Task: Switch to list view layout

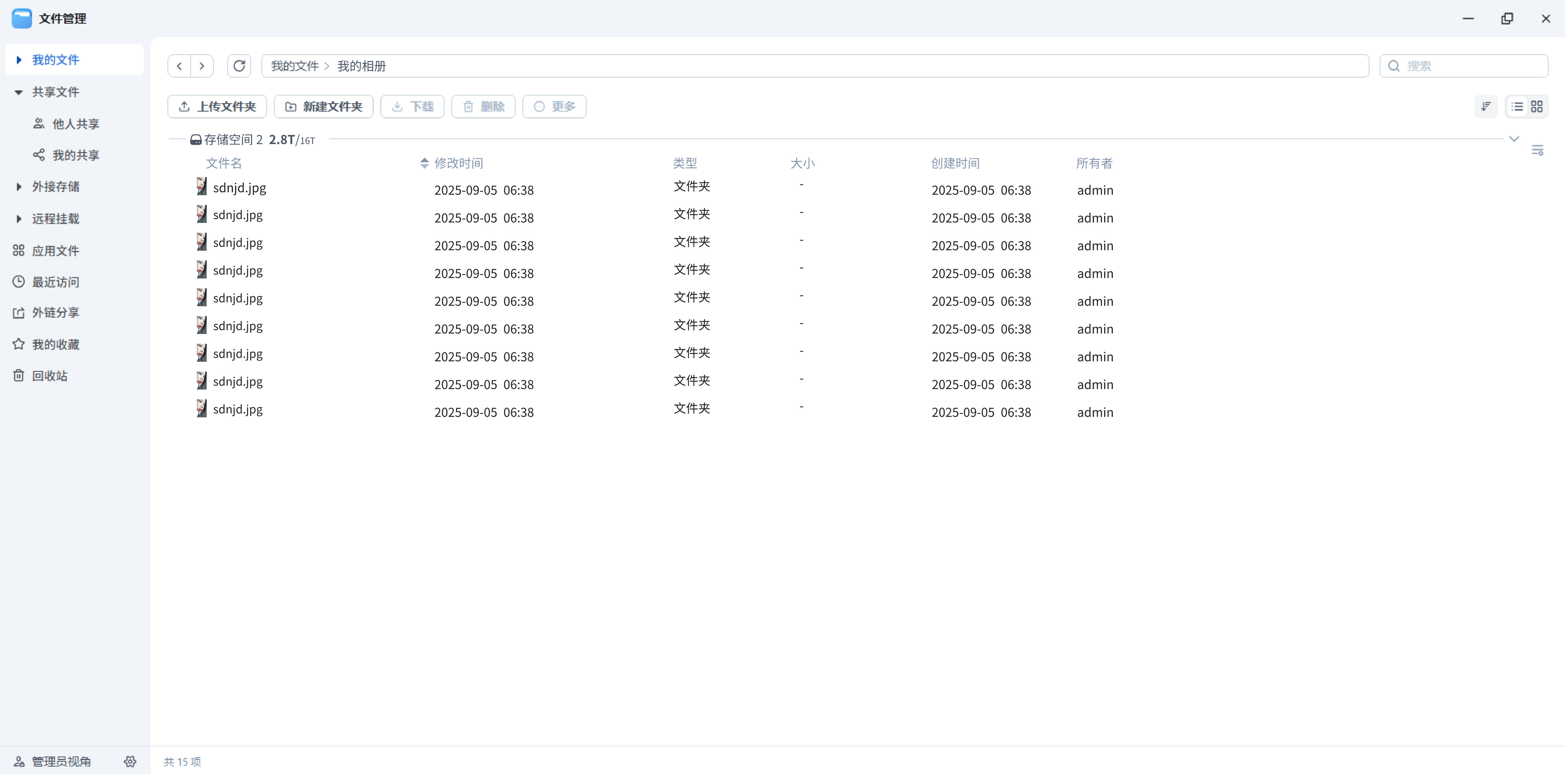Action: [1517, 106]
